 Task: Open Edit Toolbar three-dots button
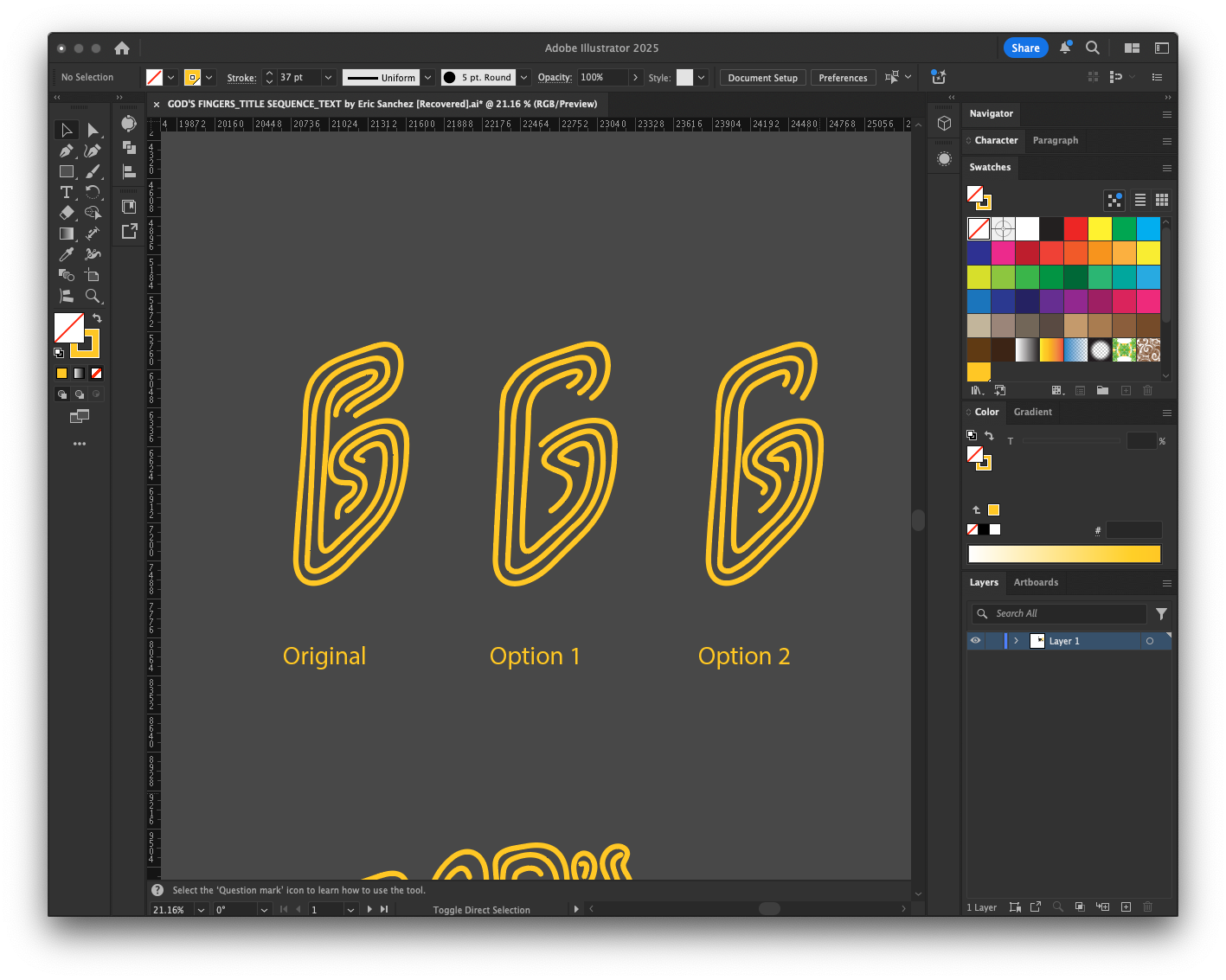80,444
